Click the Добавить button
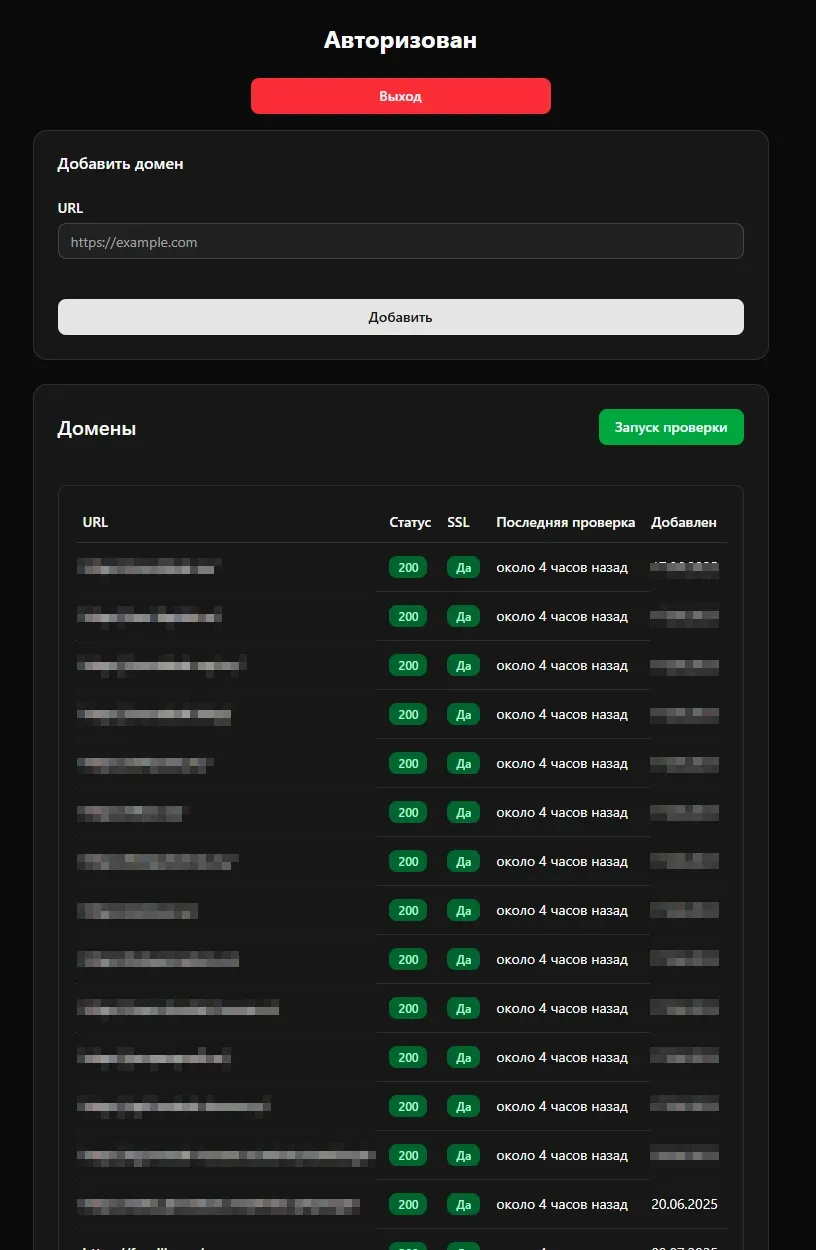Image resolution: width=816 pixels, height=1250 pixels. 400,317
